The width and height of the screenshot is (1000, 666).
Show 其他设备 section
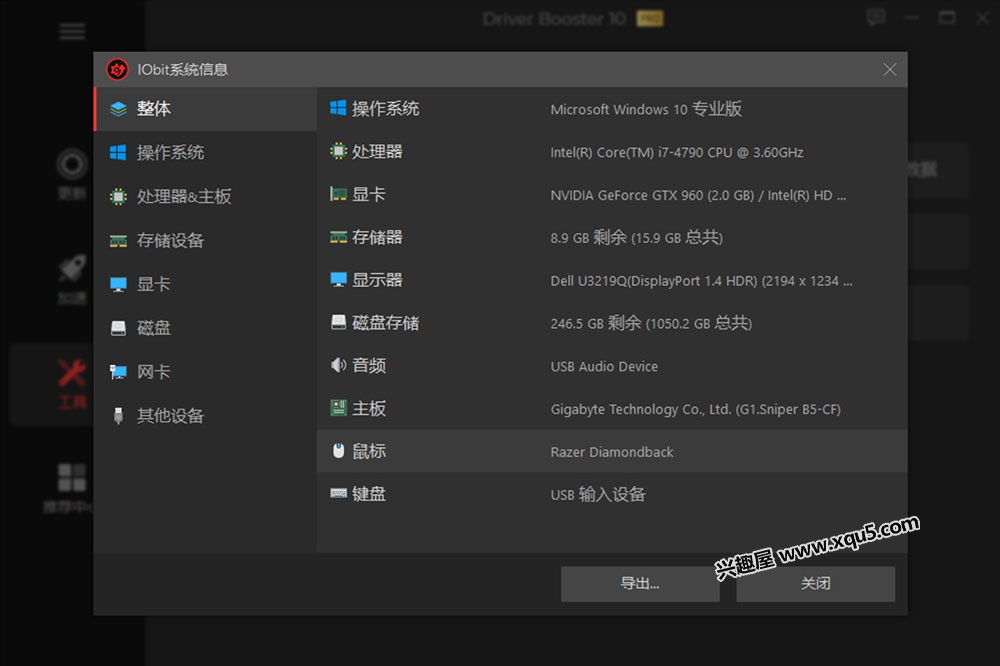[205, 416]
